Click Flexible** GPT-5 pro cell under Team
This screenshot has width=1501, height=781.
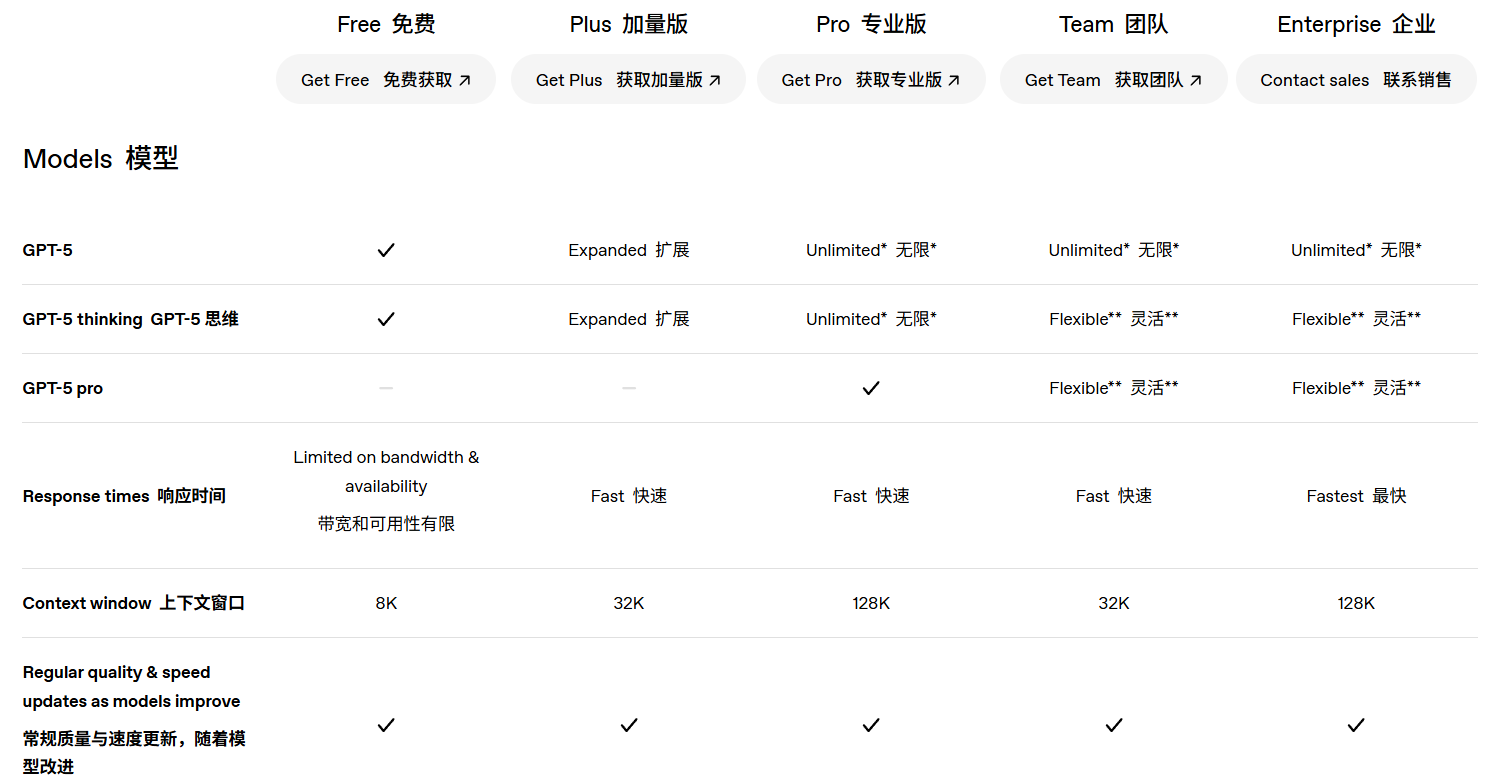[1114, 388]
